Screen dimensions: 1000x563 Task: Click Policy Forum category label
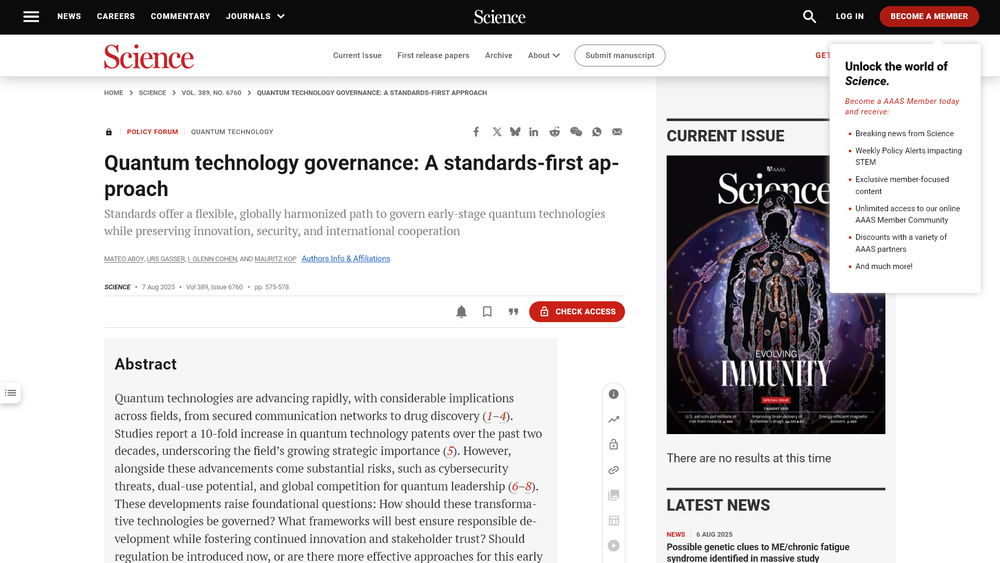click(152, 132)
